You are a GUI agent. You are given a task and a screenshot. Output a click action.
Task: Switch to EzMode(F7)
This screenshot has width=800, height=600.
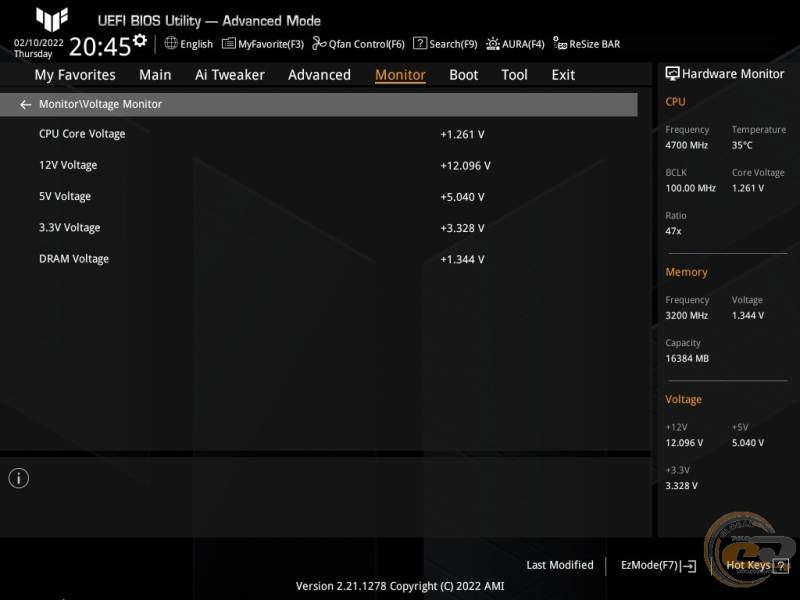(659, 566)
